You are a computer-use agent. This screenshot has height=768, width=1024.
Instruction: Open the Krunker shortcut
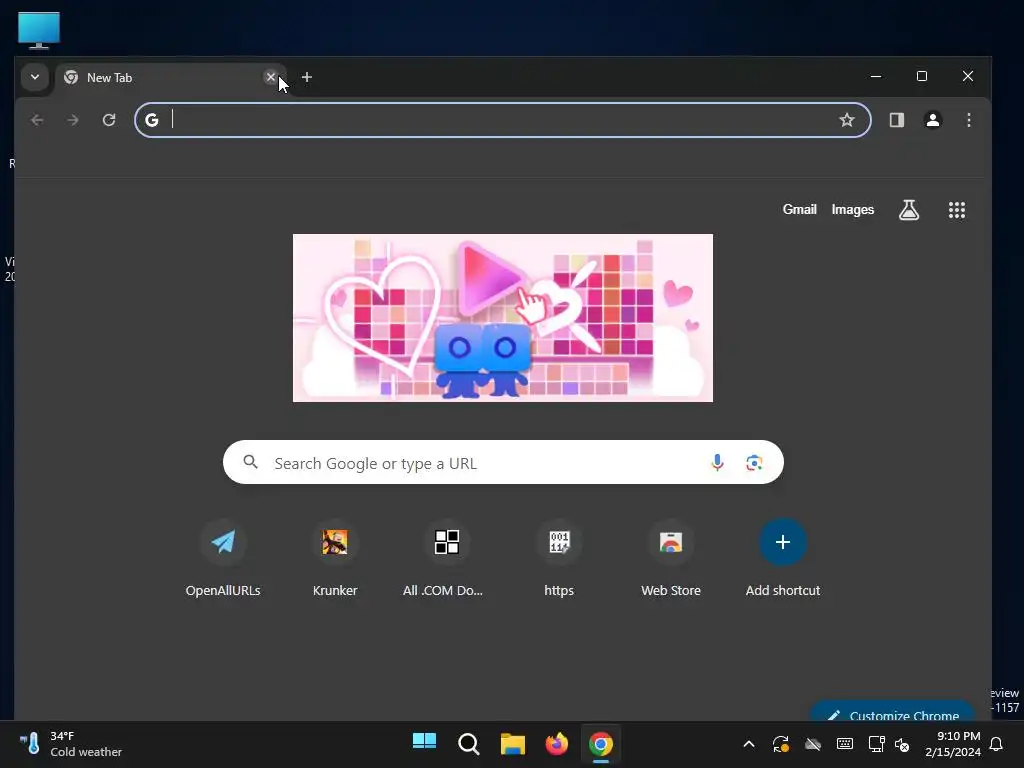(x=334, y=559)
